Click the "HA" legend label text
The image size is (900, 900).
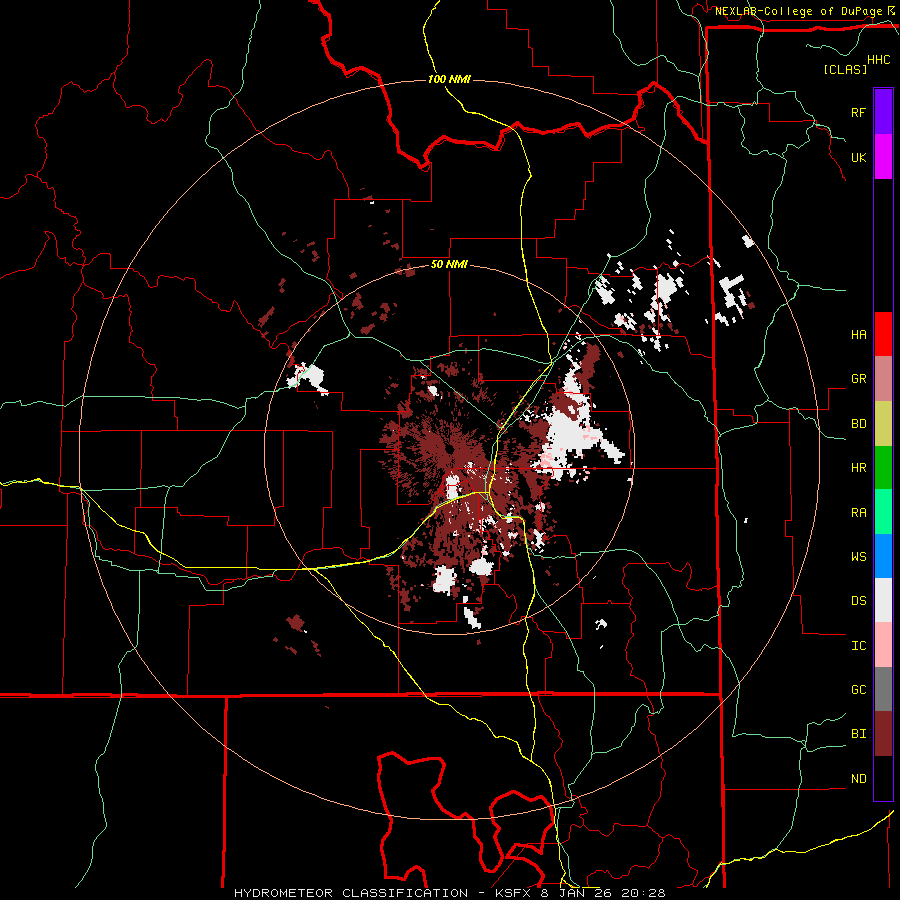858,334
